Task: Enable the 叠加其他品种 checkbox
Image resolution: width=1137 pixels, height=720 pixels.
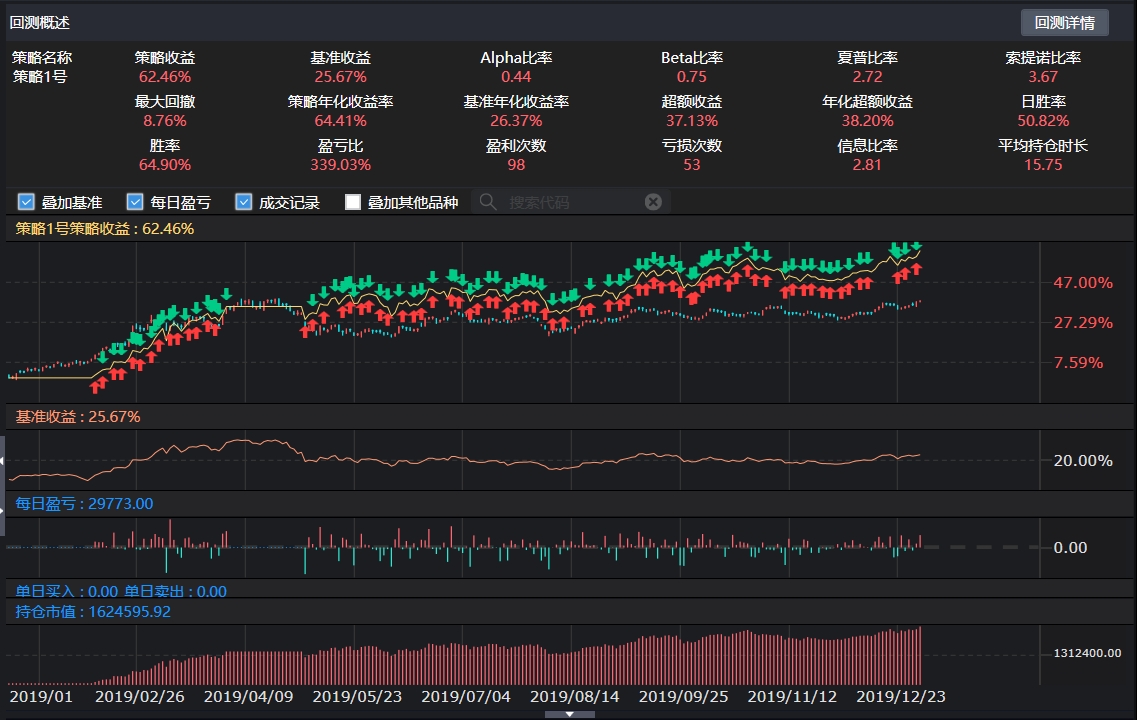Action: 352,201
